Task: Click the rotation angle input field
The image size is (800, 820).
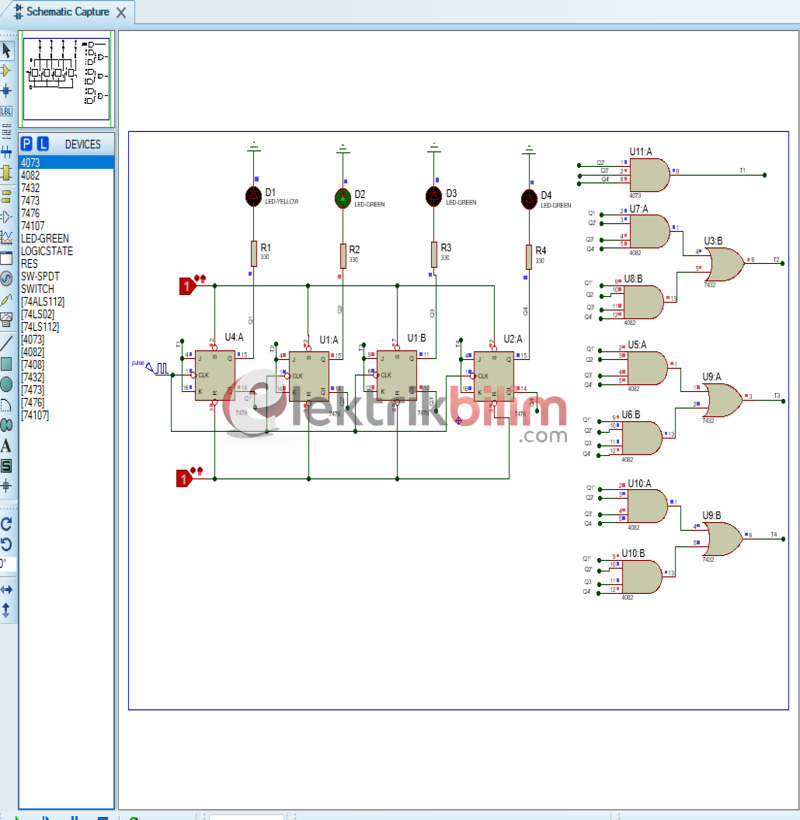Action: [x=8, y=565]
